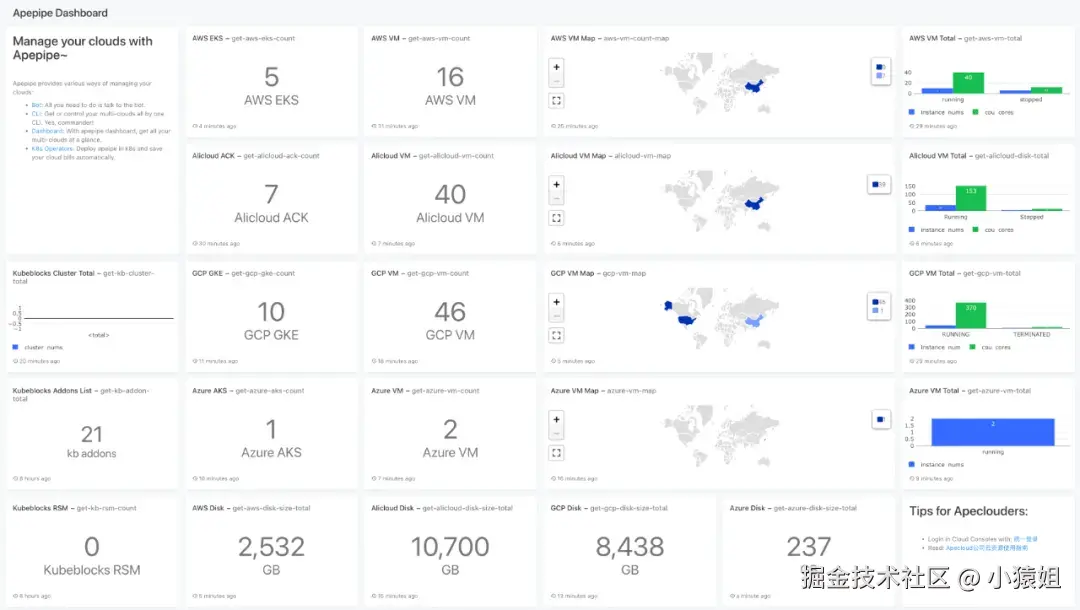
Task: Open the K8s Operators link
Action: (x=52, y=149)
